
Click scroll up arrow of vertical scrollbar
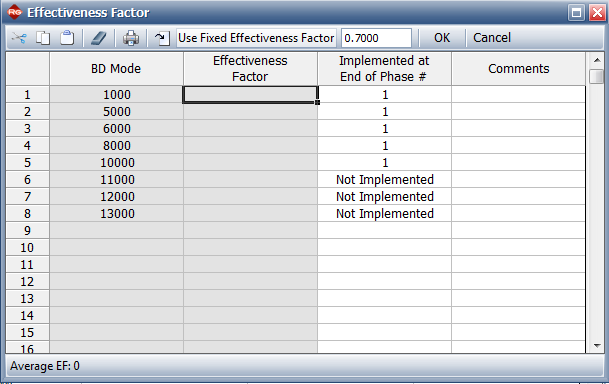coord(597,60)
